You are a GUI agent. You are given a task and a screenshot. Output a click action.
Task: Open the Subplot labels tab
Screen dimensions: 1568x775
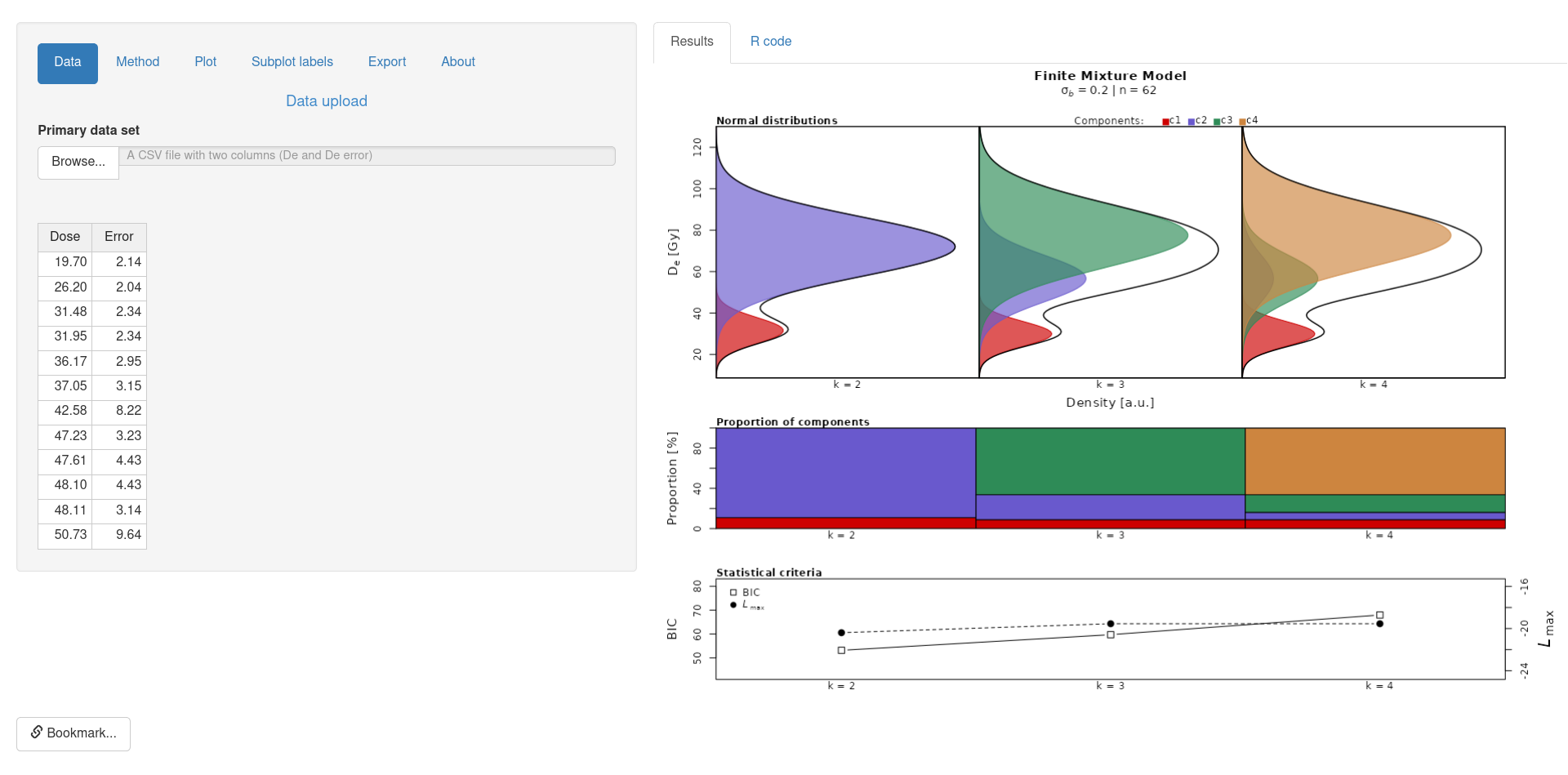click(292, 62)
